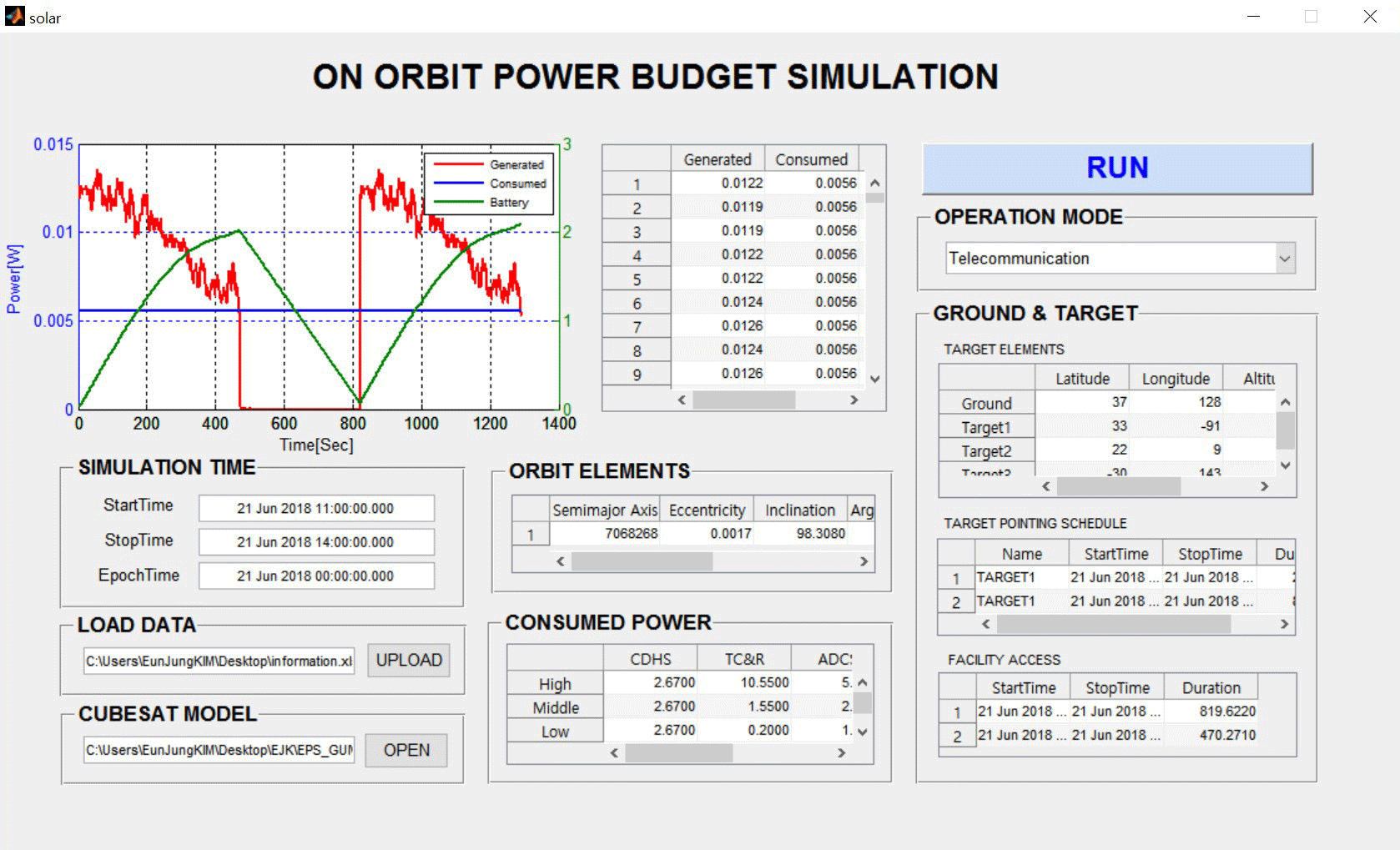This screenshot has width=1400, height=850.
Task: Click Middle row TC&R value 1.5500
Action: click(744, 707)
